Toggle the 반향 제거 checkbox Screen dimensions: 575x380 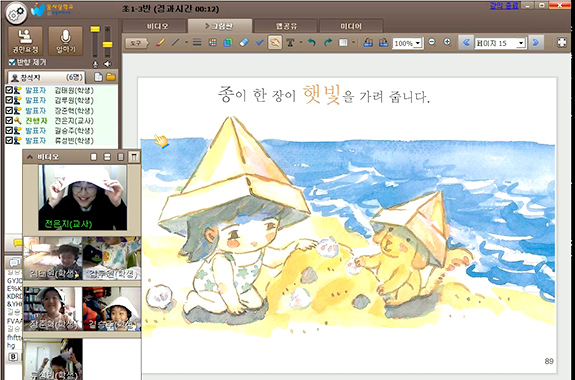12,62
